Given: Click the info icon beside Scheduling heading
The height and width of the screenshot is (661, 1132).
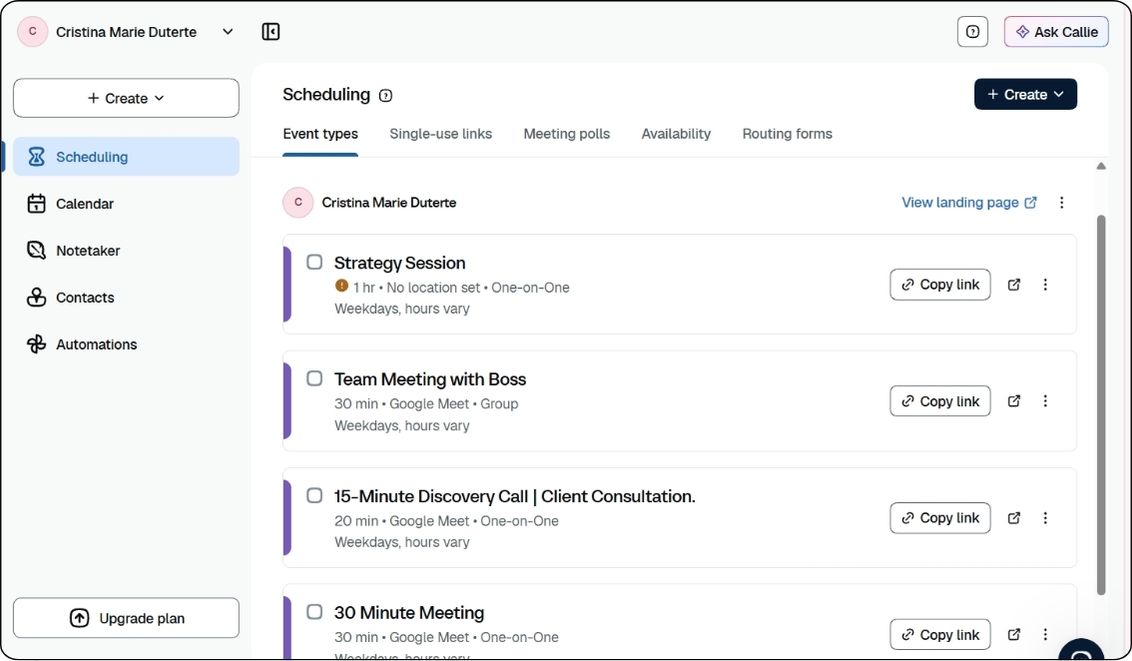Looking at the screenshot, I should click(x=386, y=95).
